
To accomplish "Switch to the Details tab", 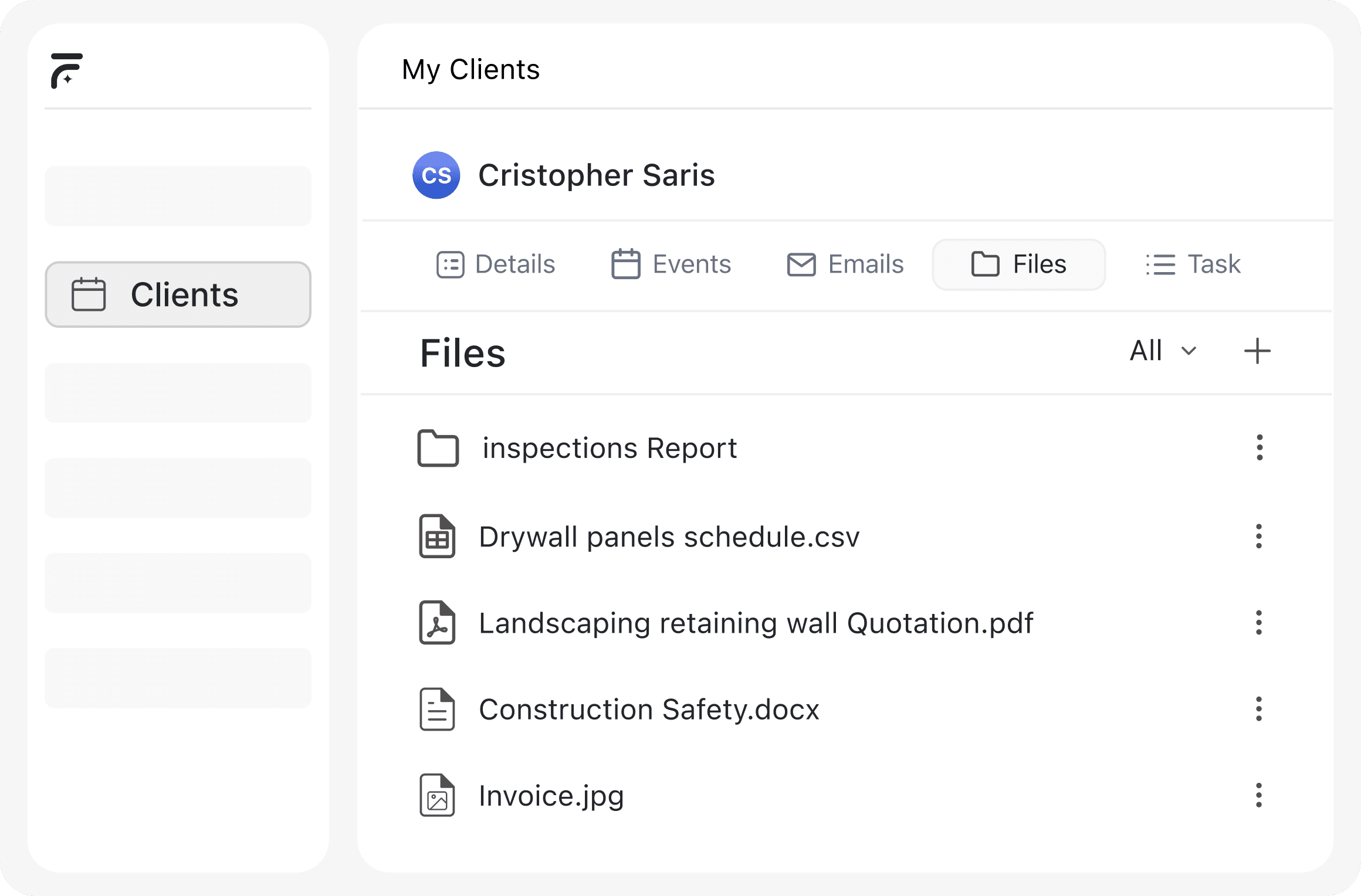I will [496, 264].
